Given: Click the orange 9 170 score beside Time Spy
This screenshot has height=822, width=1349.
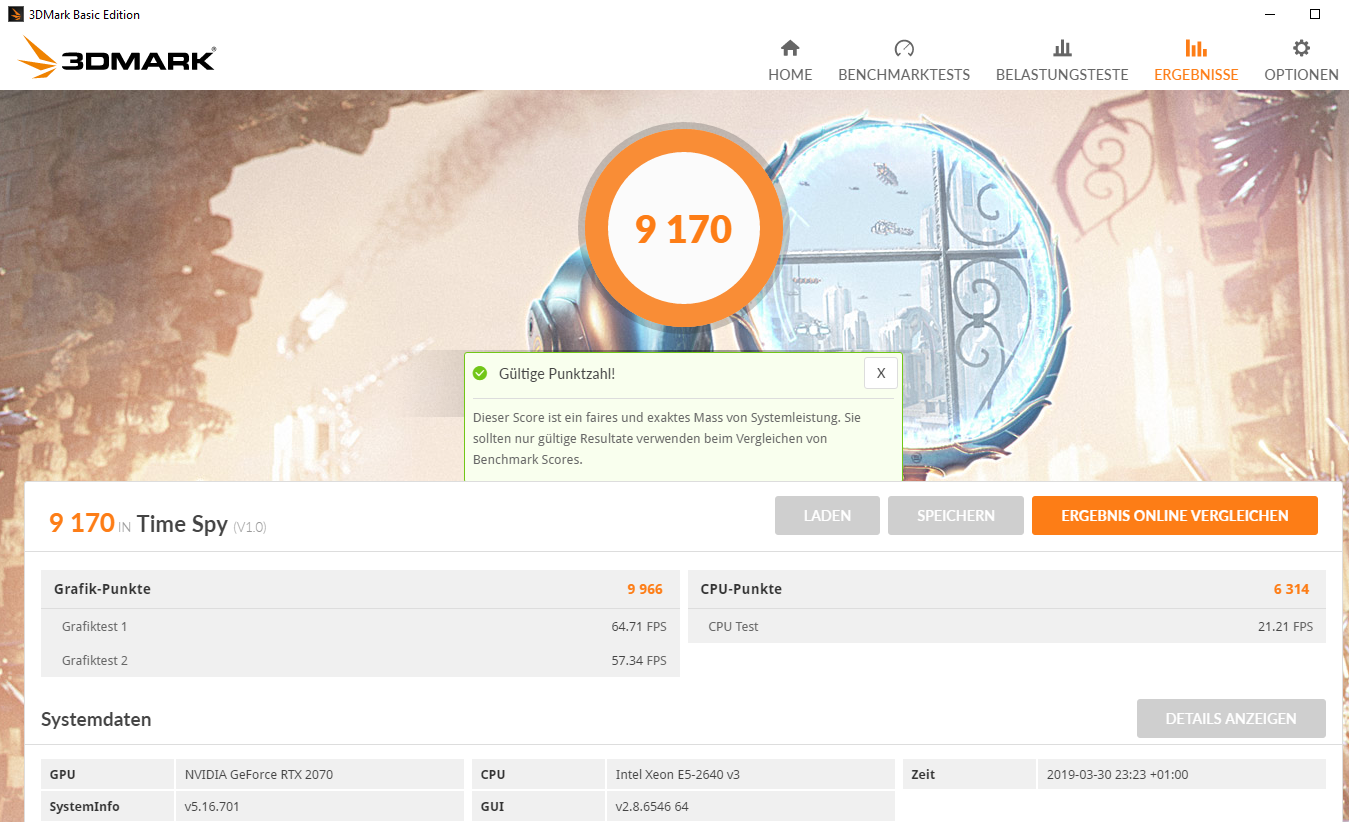Looking at the screenshot, I should click(81, 522).
